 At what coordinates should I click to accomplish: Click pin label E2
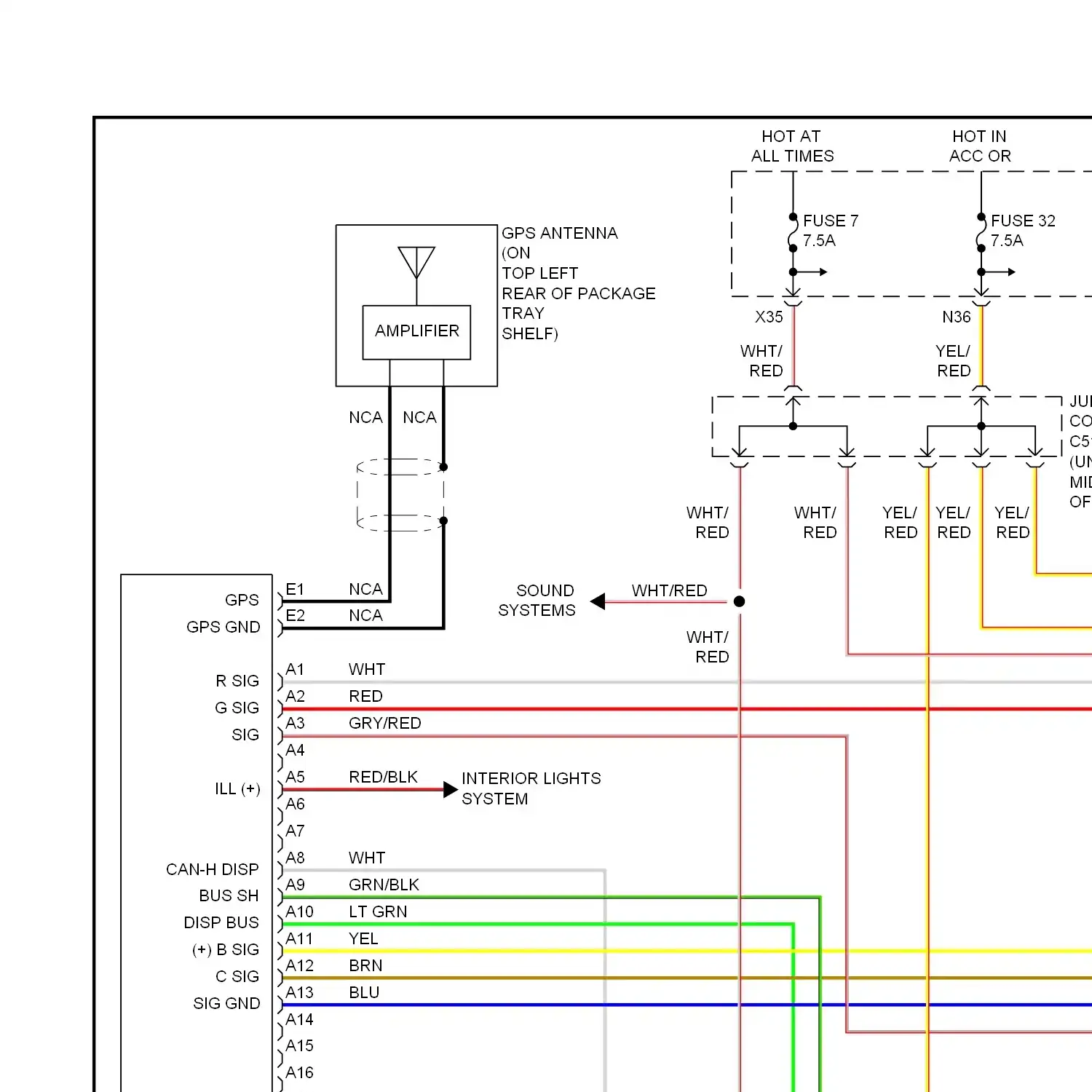tap(295, 616)
